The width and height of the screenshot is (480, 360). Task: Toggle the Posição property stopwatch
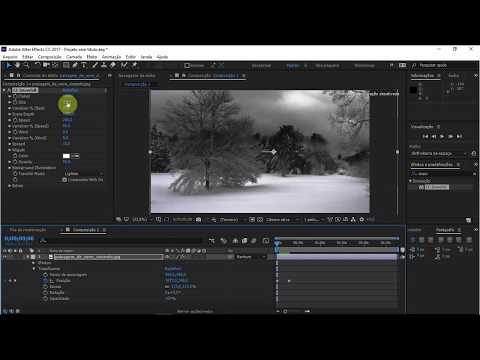[46, 281]
